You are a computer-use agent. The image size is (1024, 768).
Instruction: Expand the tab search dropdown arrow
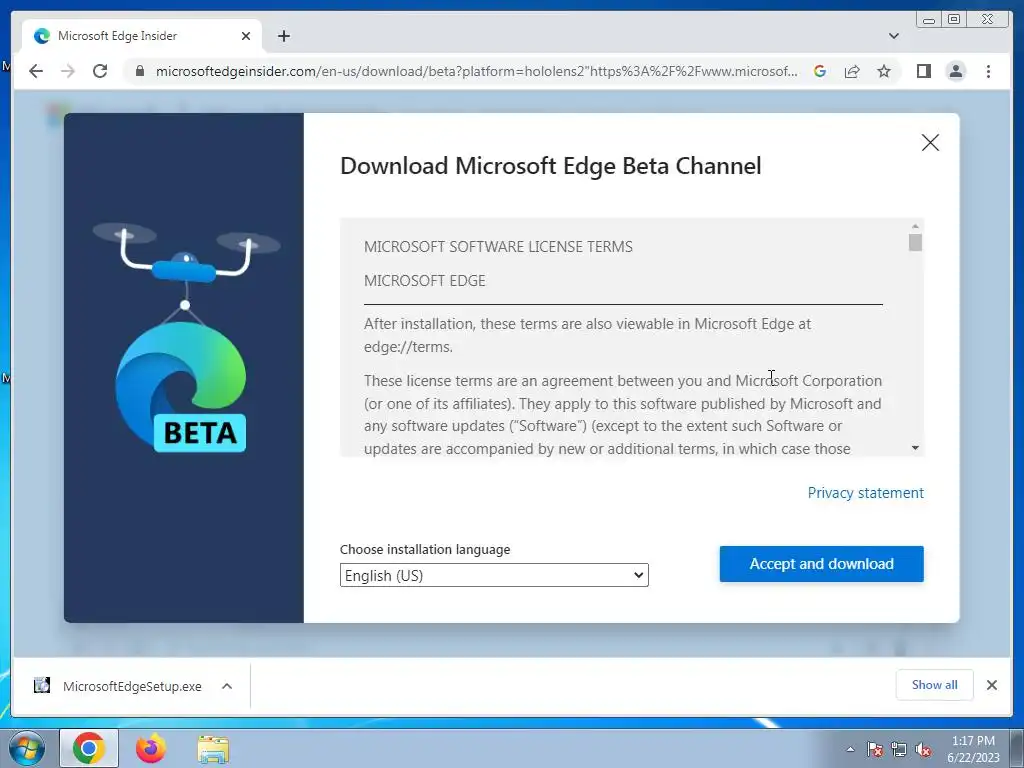coord(893,36)
